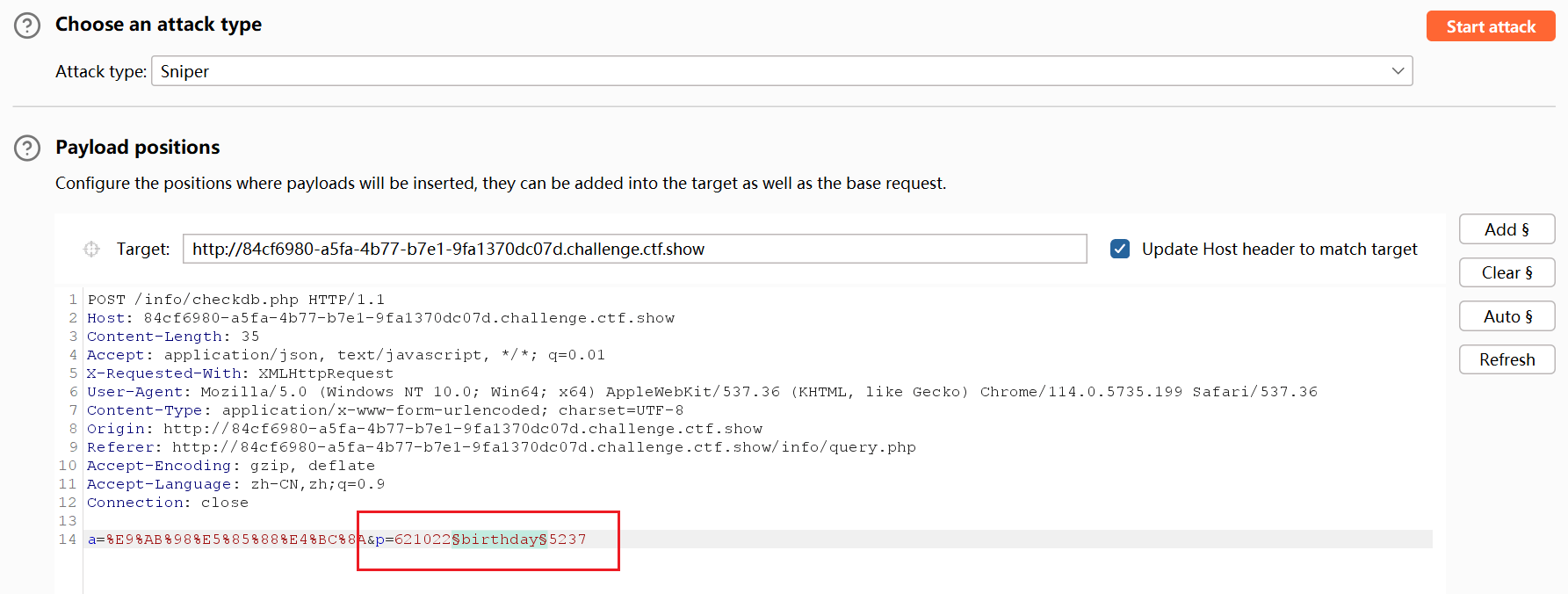This screenshot has height=594, width=1568.
Task: Open help for Choose an attack type
Action: [27, 25]
